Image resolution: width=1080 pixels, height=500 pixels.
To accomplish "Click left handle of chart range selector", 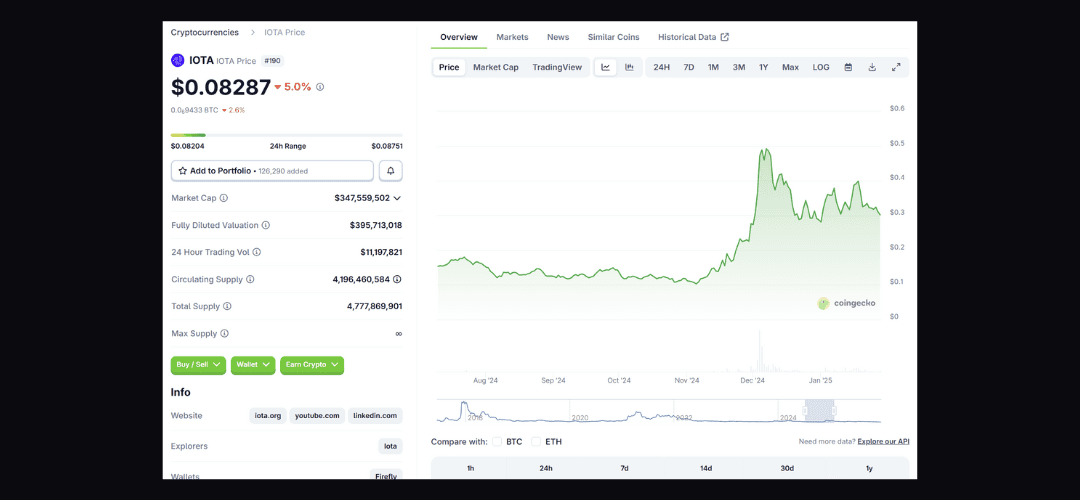I will pos(804,410).
